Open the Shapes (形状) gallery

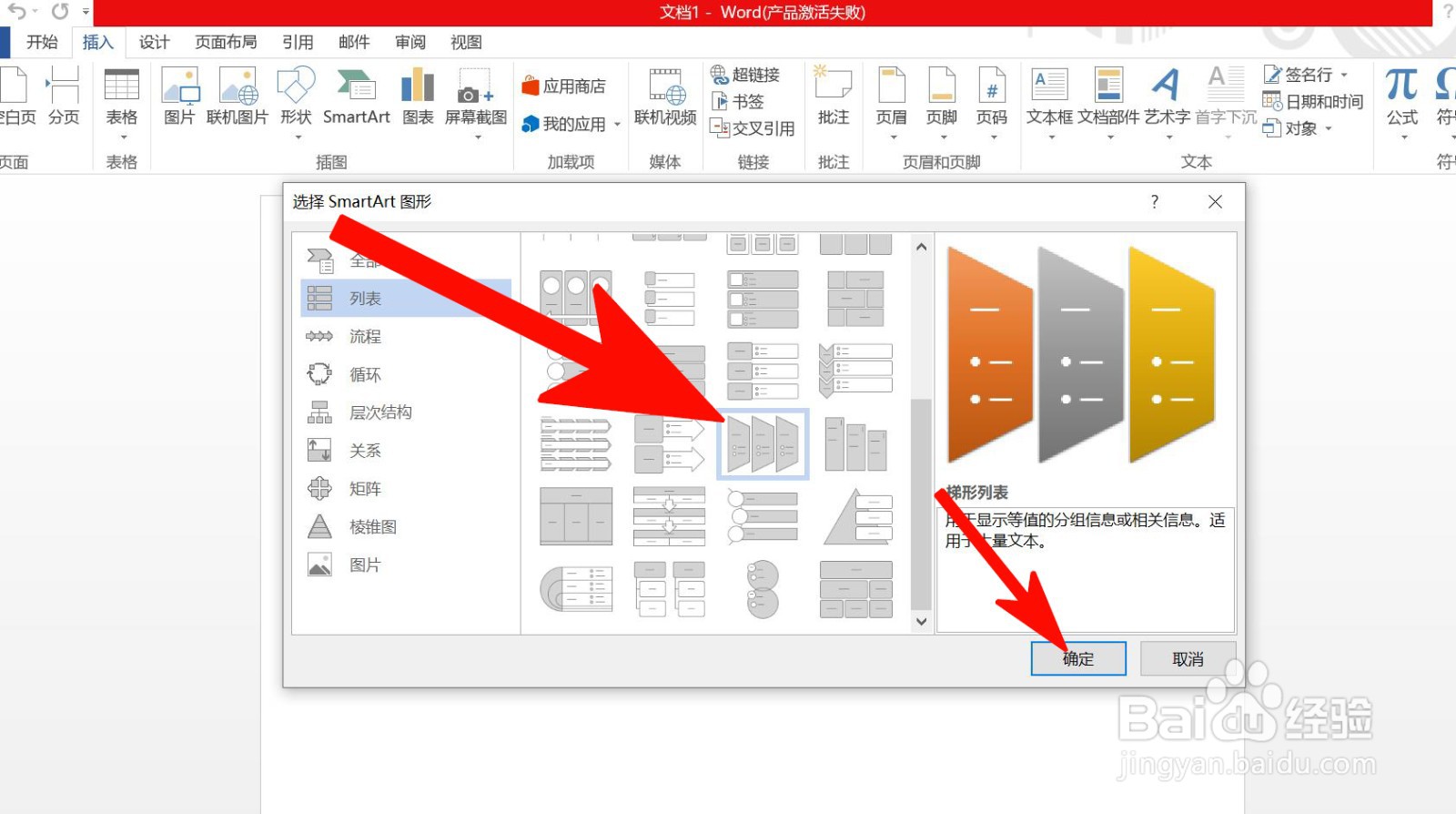(x=296, y=103)
